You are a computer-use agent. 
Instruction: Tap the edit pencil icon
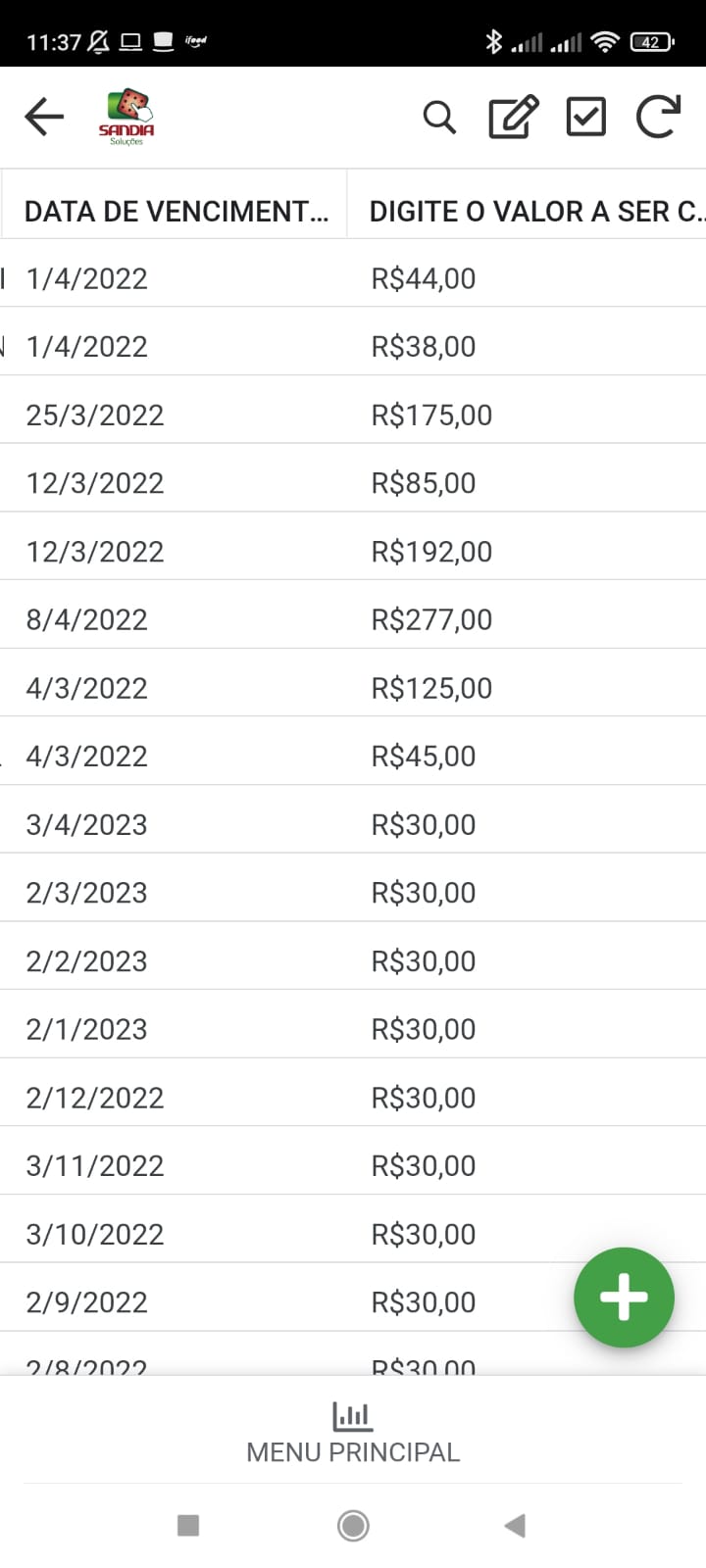(x=513, y=118)
